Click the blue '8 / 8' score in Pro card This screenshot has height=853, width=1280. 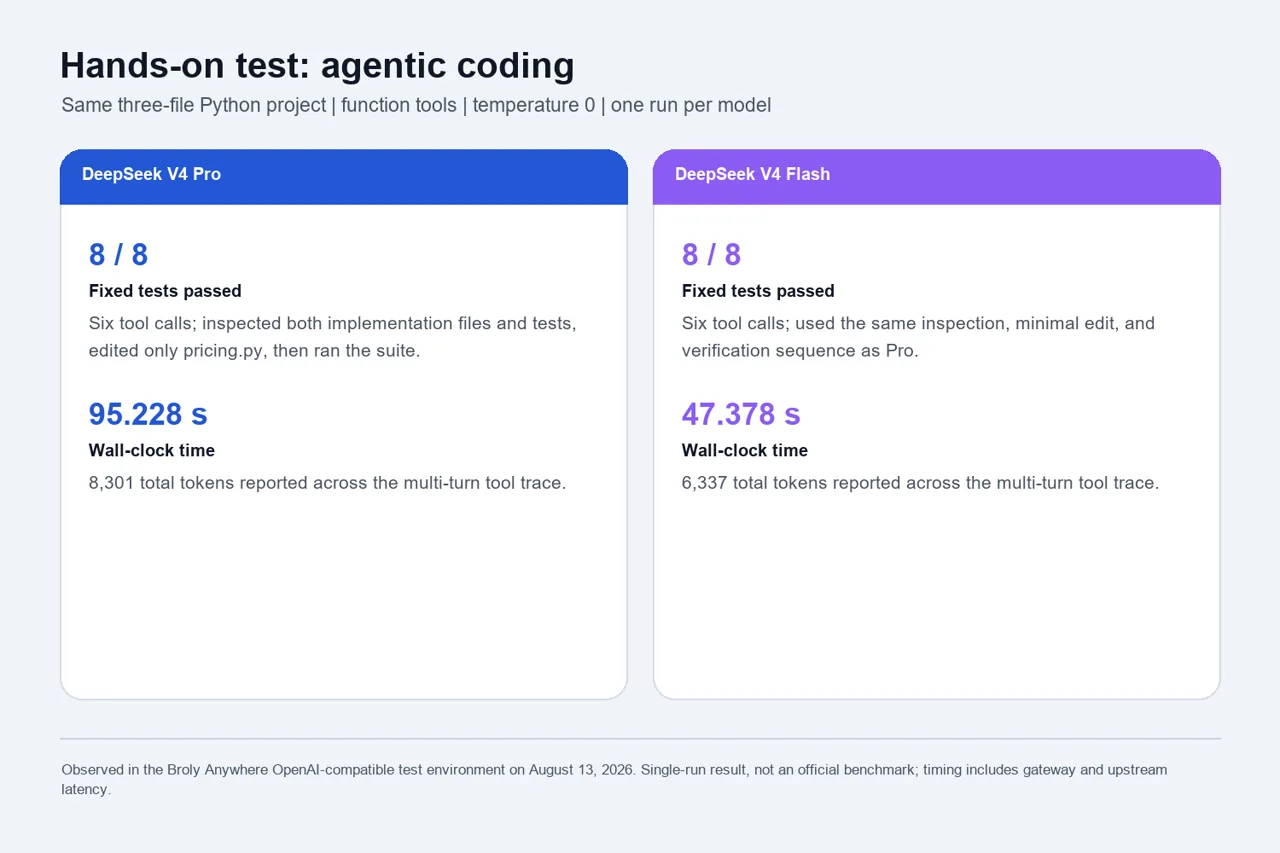(118, 254)
